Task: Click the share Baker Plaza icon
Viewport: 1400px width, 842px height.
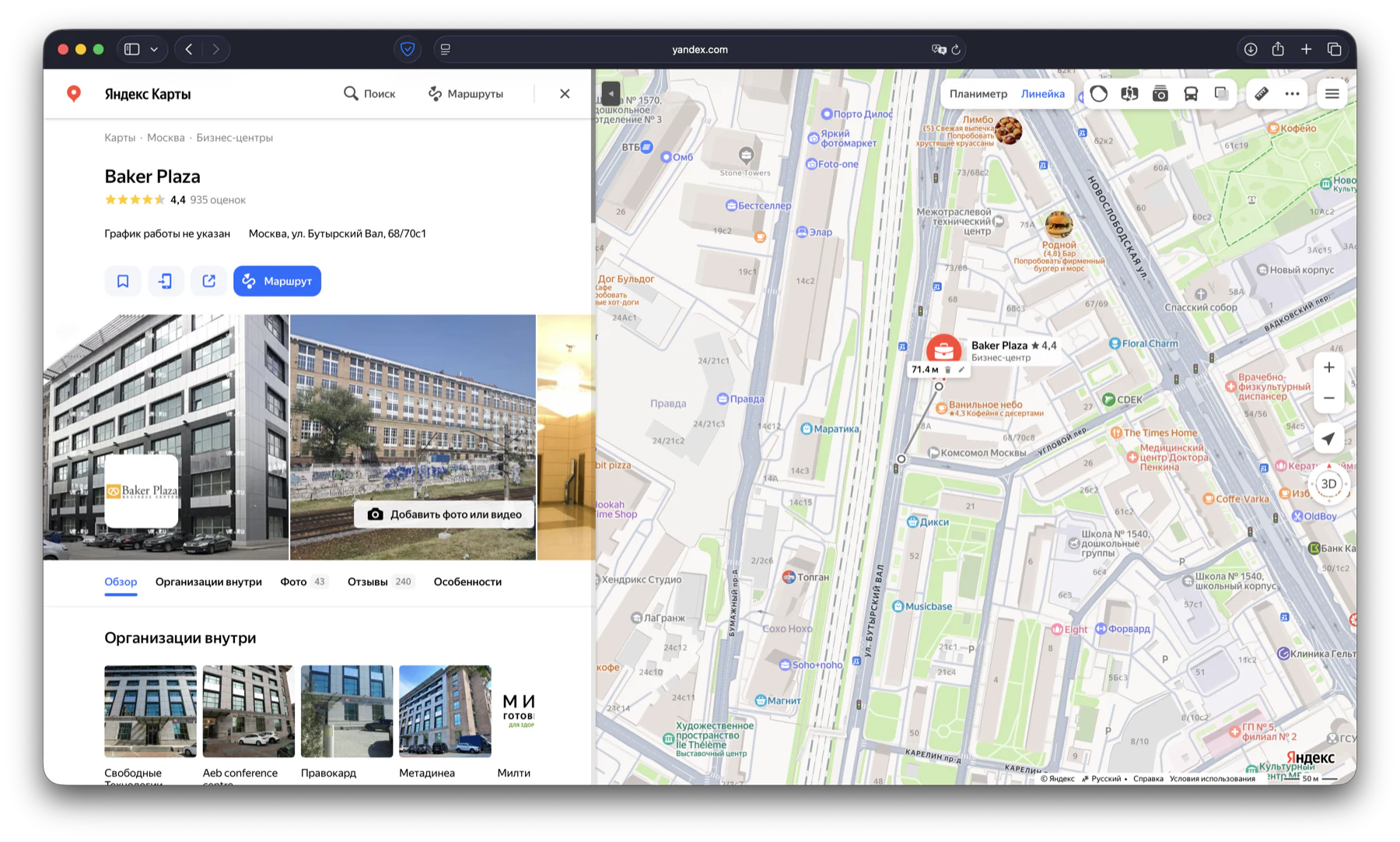Action: [x=208, y=281]
